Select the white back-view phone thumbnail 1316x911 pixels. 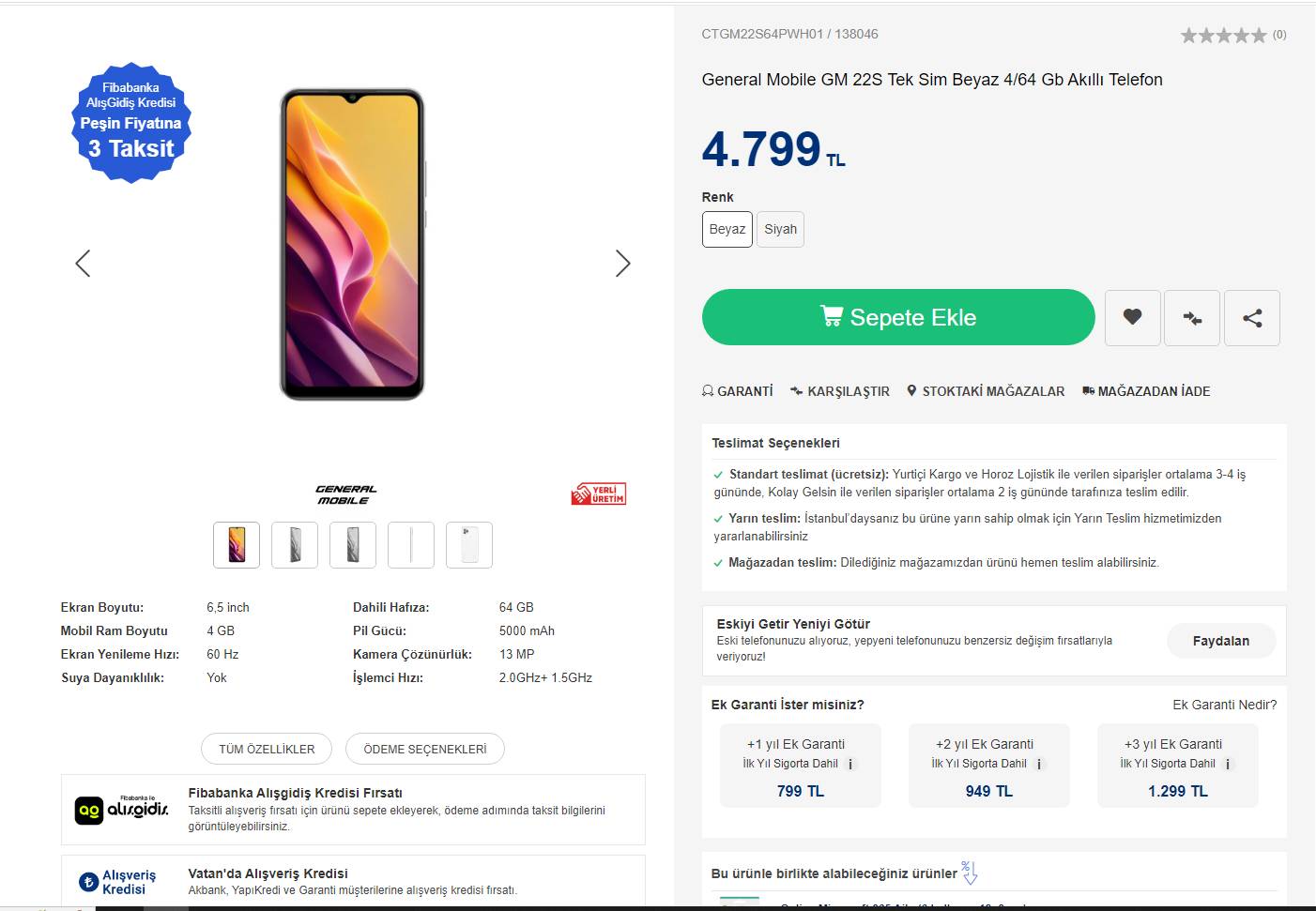click(x=469, y=545)
